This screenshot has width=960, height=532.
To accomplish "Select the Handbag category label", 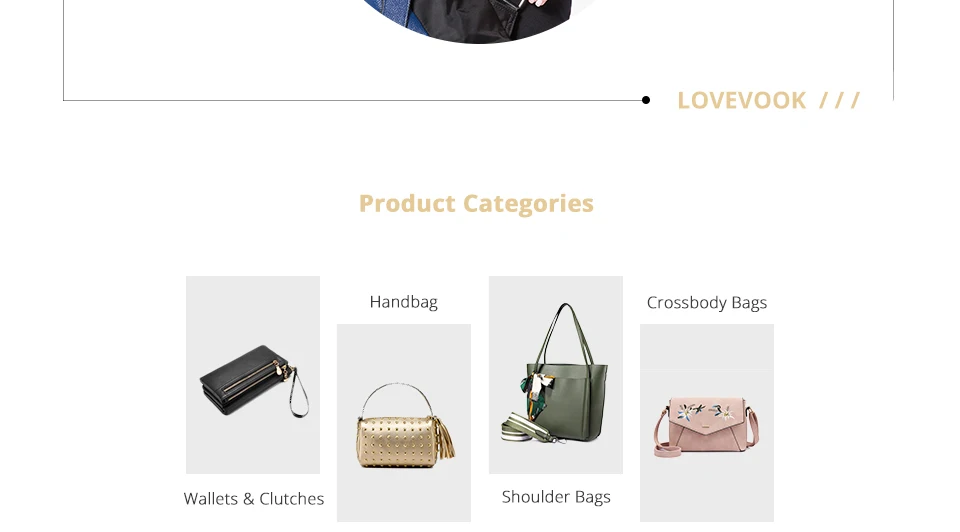I will coord(403,302).
